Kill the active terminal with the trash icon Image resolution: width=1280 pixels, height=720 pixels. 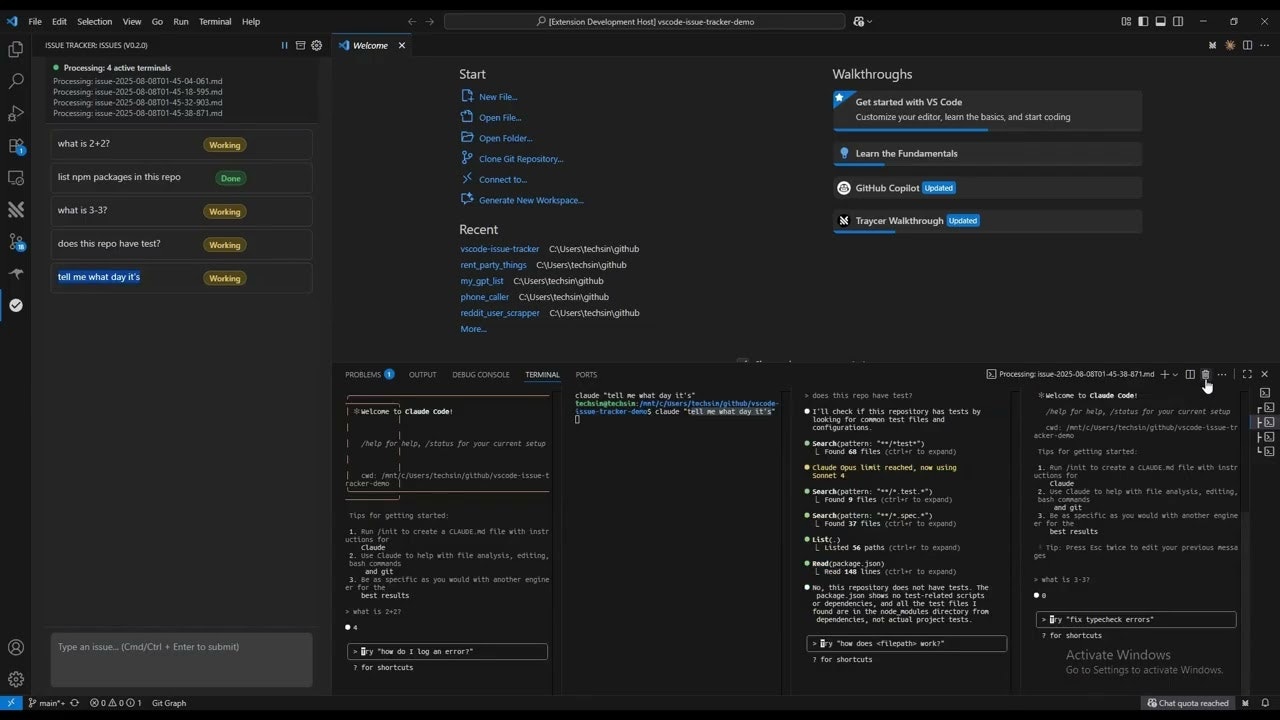tap(1205, 374)
